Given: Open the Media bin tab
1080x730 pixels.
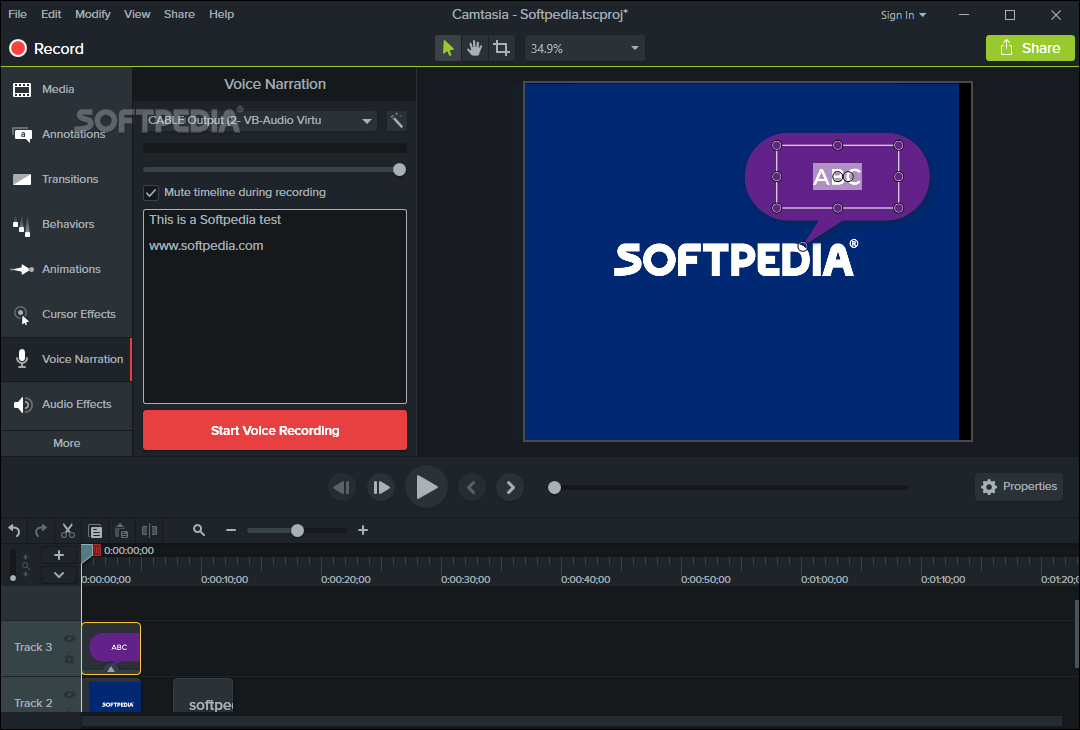Looking at the screenshot, I should 66,90.
